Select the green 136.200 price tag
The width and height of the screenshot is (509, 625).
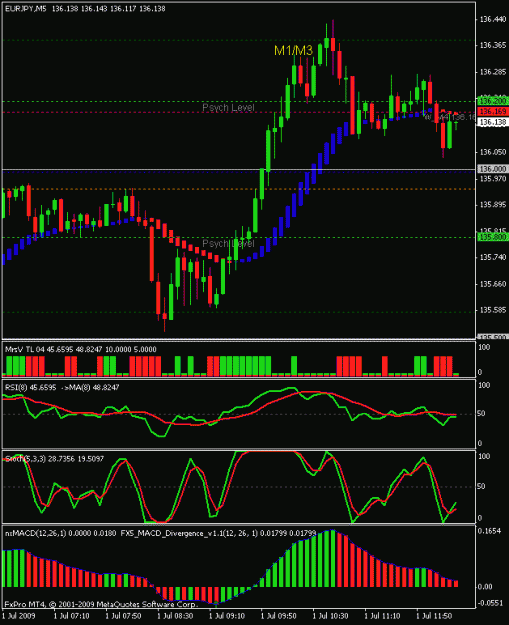coord(493,100)
